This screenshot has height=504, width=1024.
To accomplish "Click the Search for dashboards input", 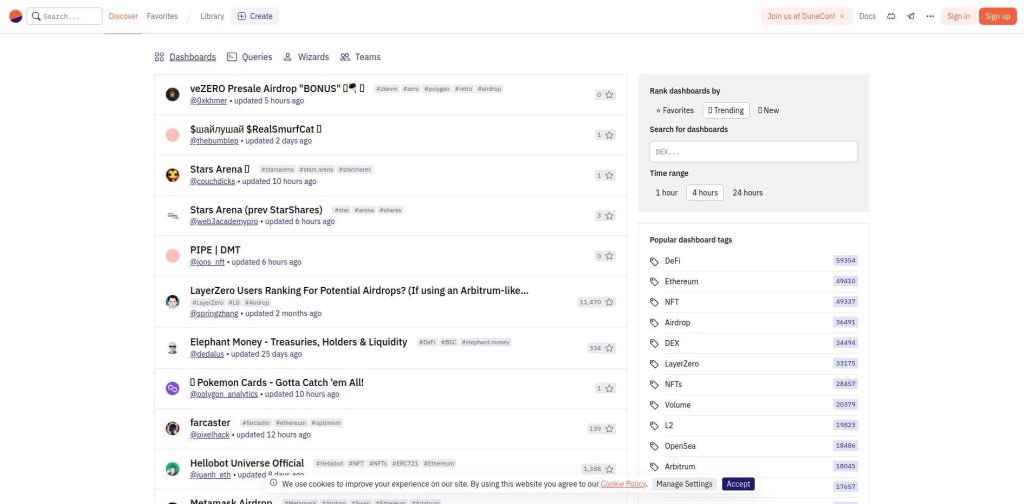I will [x=754, y=151].
